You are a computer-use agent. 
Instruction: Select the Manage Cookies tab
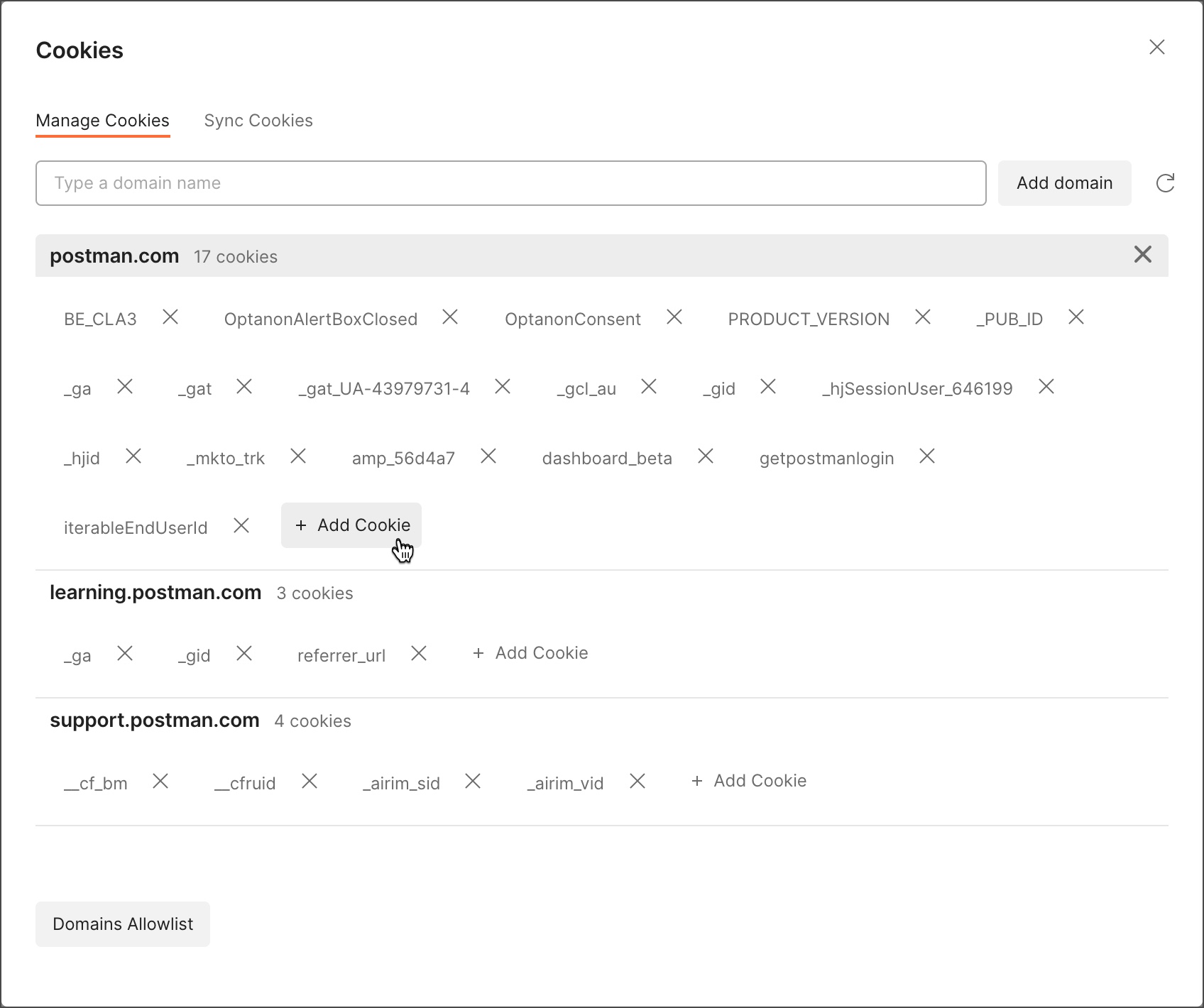103,121
